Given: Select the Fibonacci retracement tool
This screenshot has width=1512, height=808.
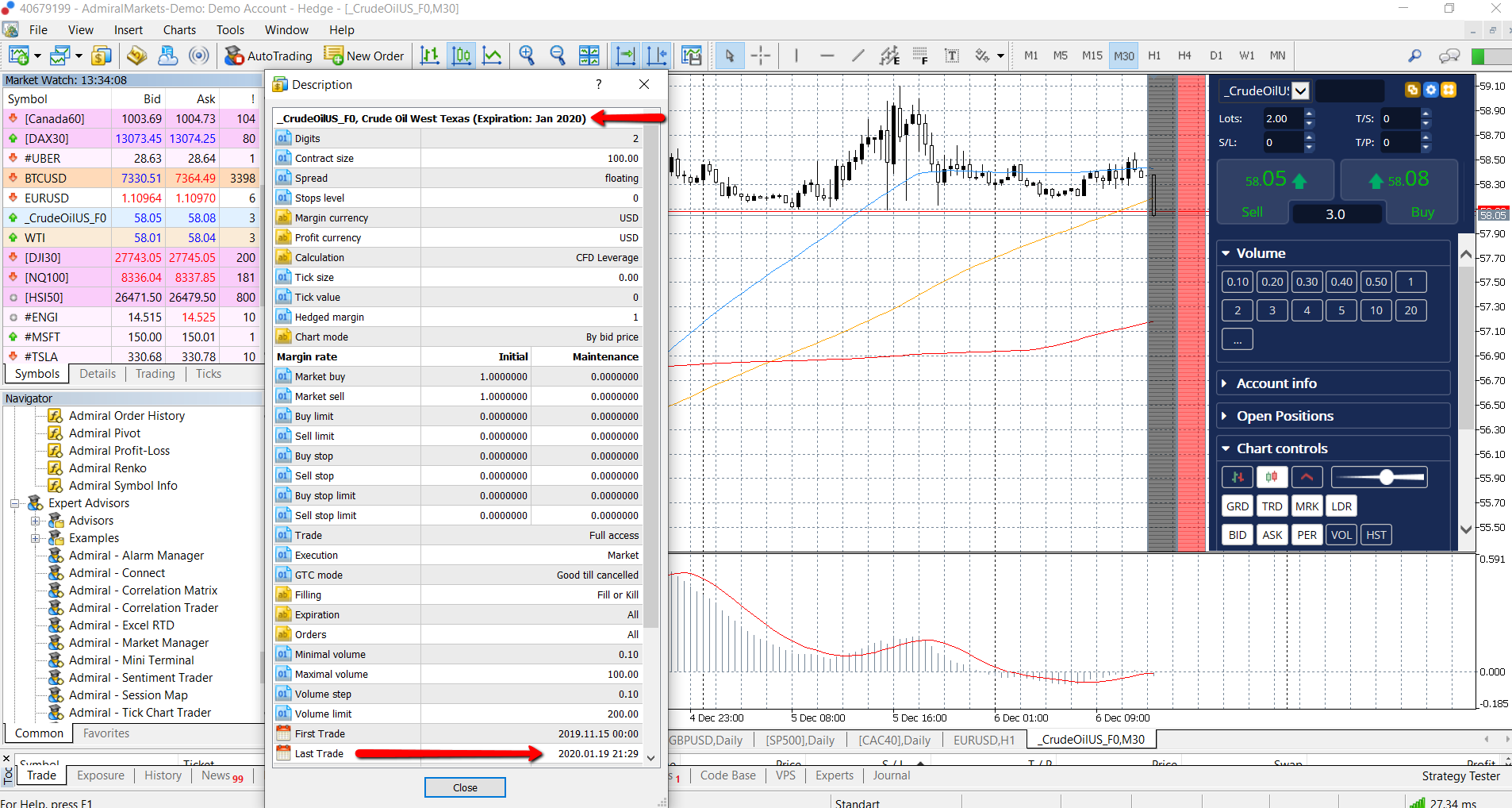Looking at the screenshot, I should 920,56.
